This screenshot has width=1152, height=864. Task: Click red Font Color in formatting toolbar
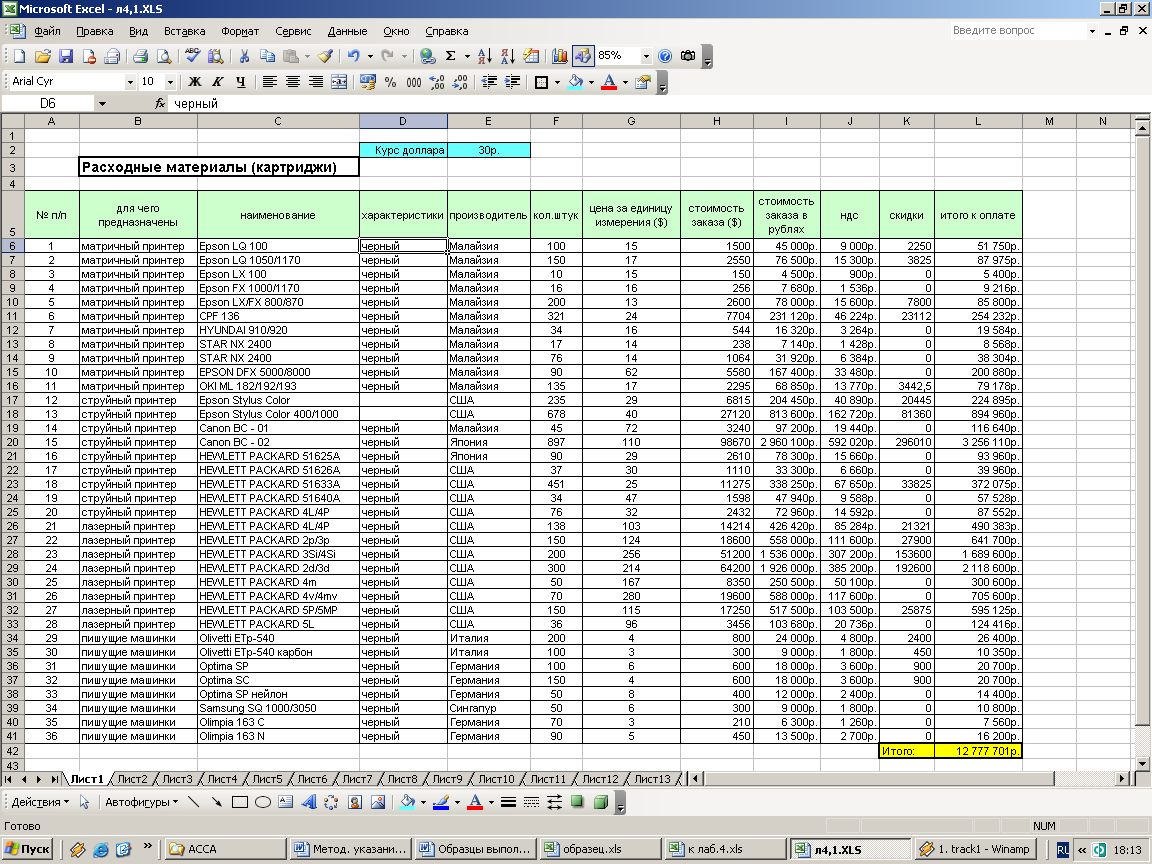point(609,82)
